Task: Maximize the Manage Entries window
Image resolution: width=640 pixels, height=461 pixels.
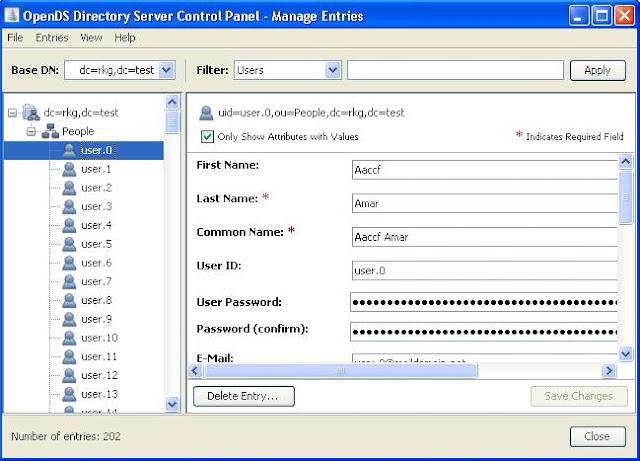Action: 602,16
